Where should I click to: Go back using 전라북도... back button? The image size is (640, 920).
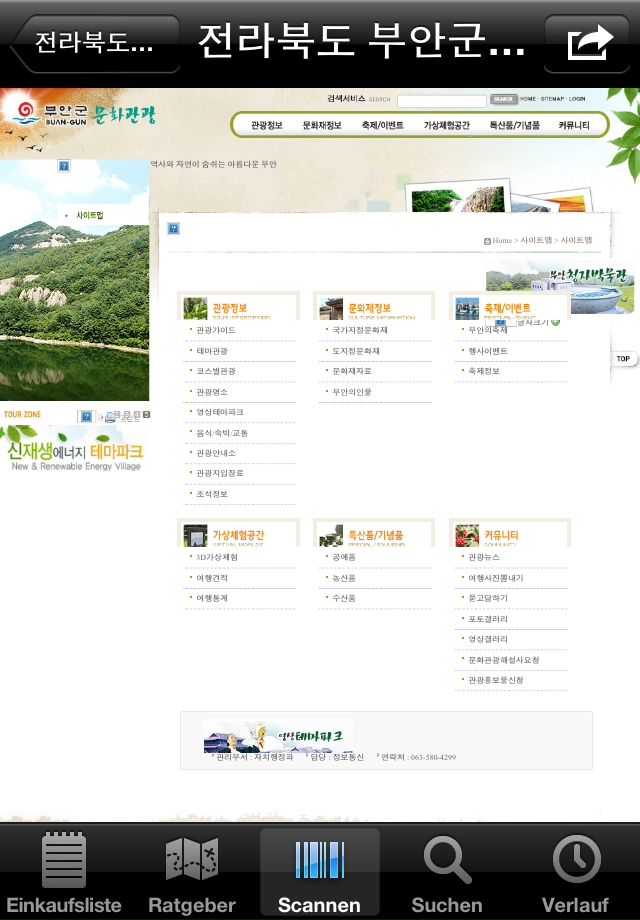coord(94,44)
